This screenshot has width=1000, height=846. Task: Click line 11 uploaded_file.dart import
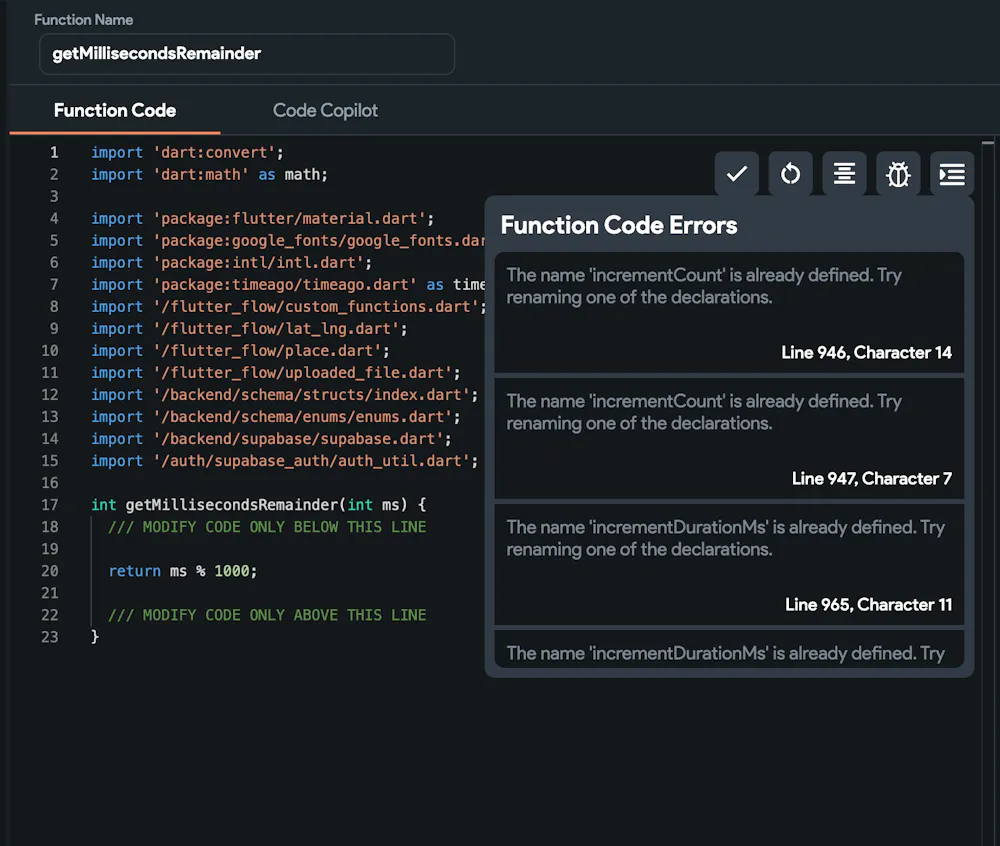276,373
